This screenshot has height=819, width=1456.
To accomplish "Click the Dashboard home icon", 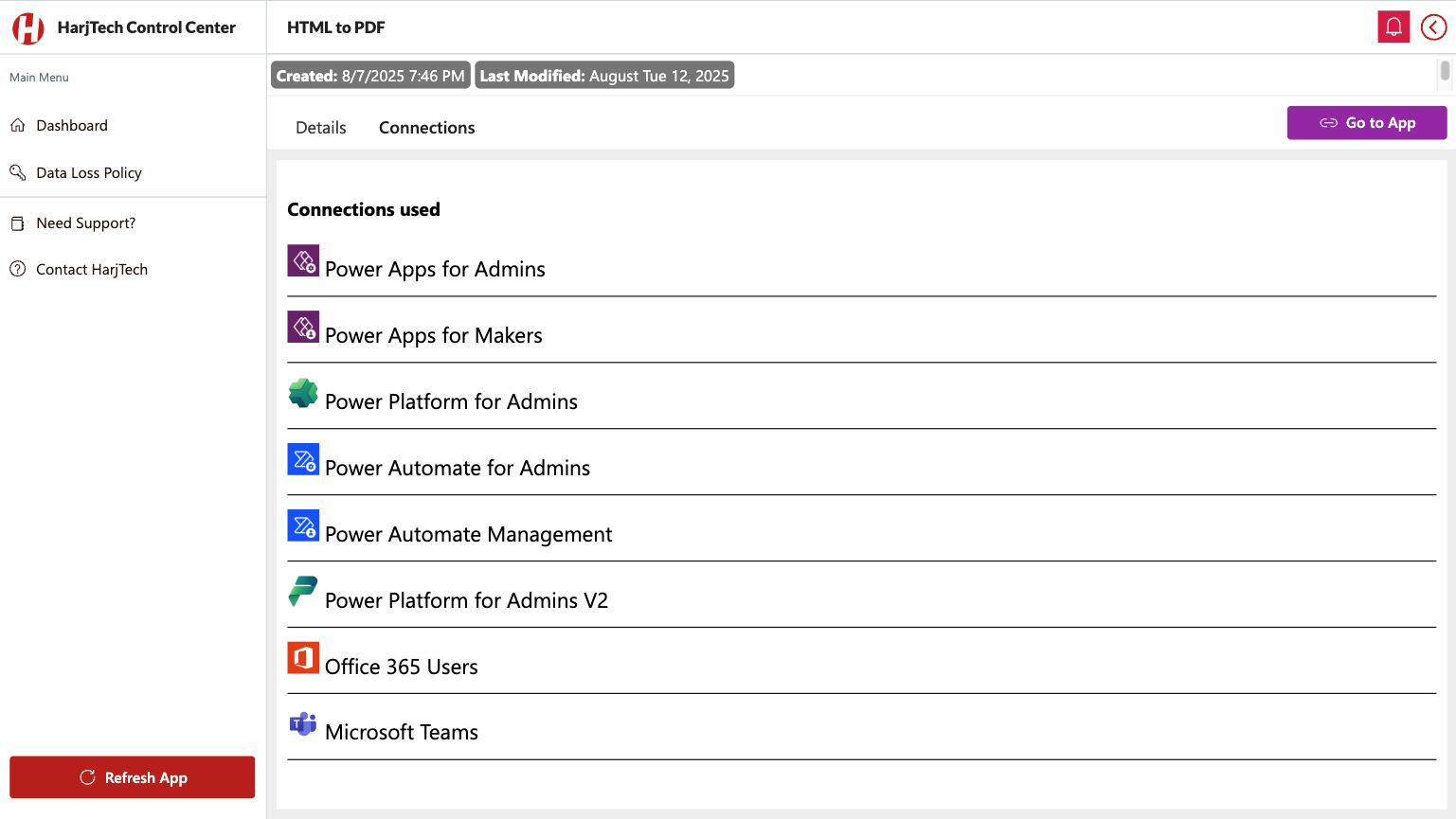I will (18, 125).
